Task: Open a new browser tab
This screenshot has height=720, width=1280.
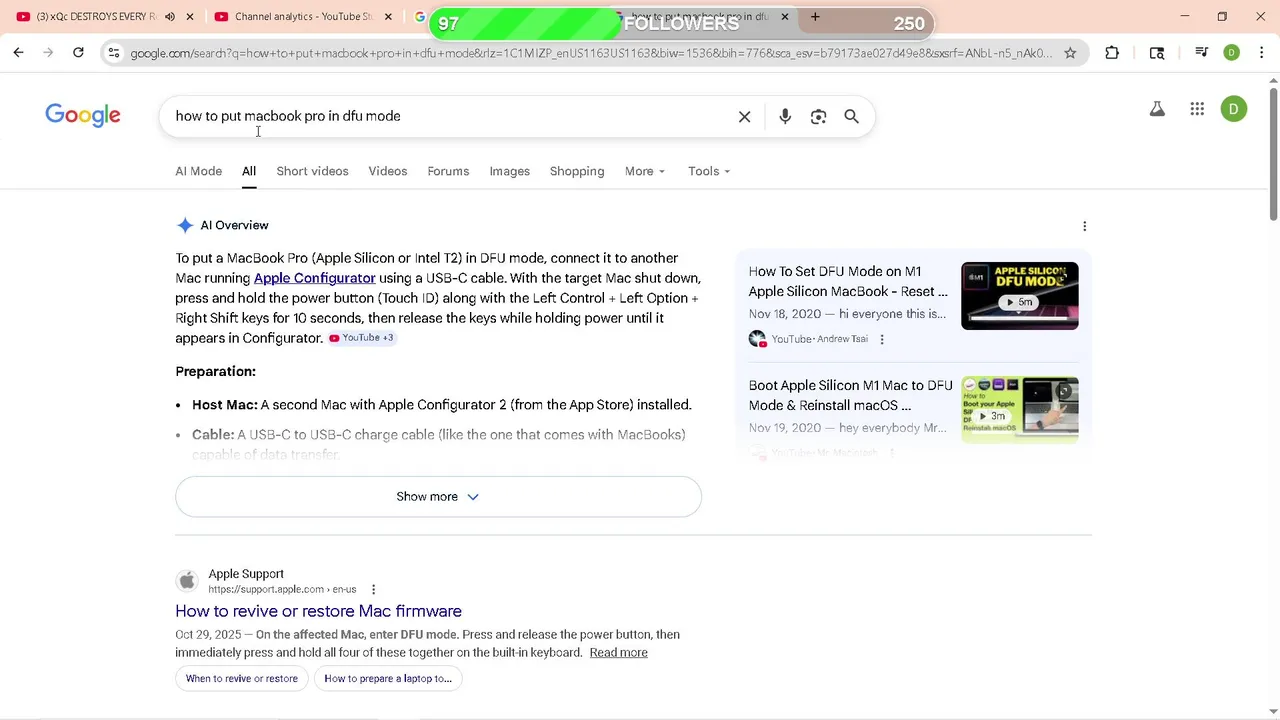Action: coord(815,17)
